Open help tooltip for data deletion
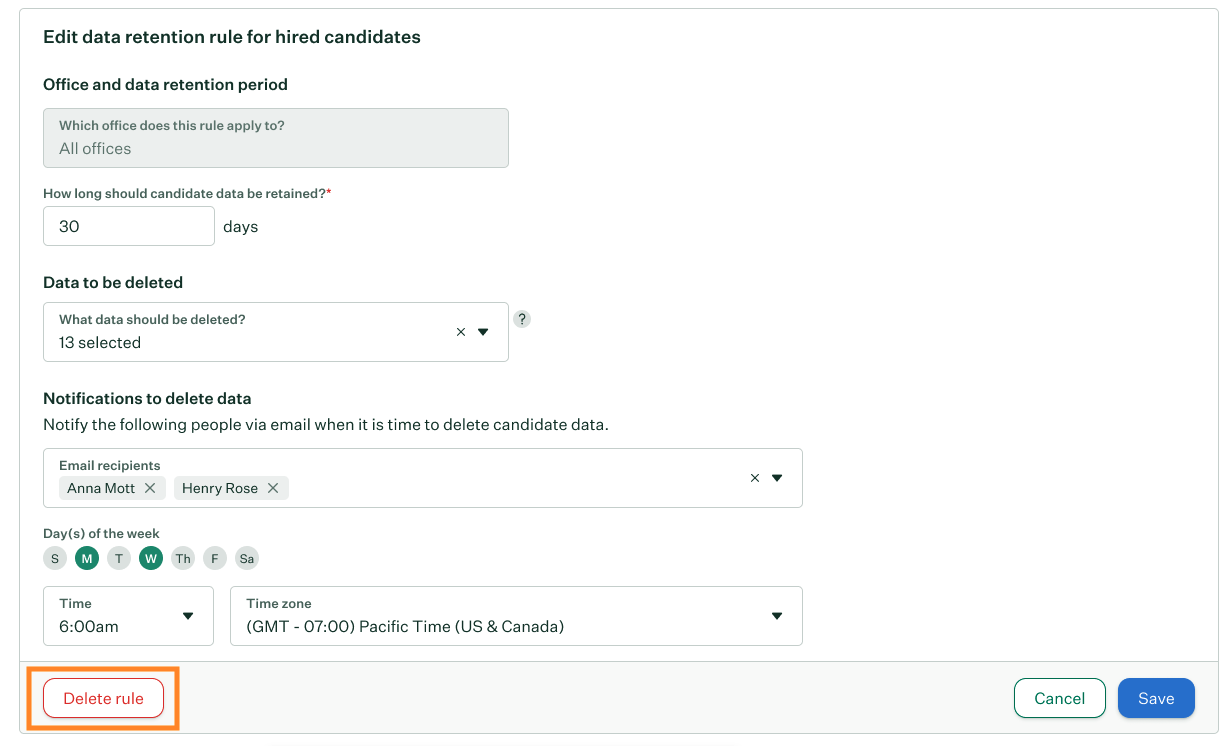1232x746 pixels. pyautogui.click(x=522, y=319)
